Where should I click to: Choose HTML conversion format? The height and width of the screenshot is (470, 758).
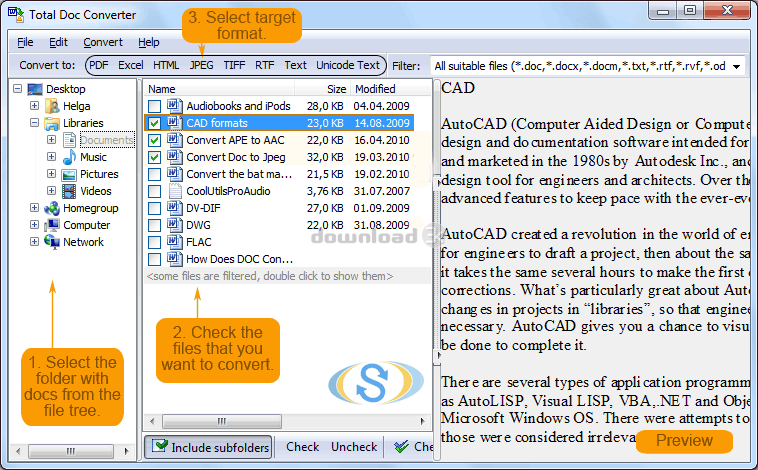coord(166,65)
